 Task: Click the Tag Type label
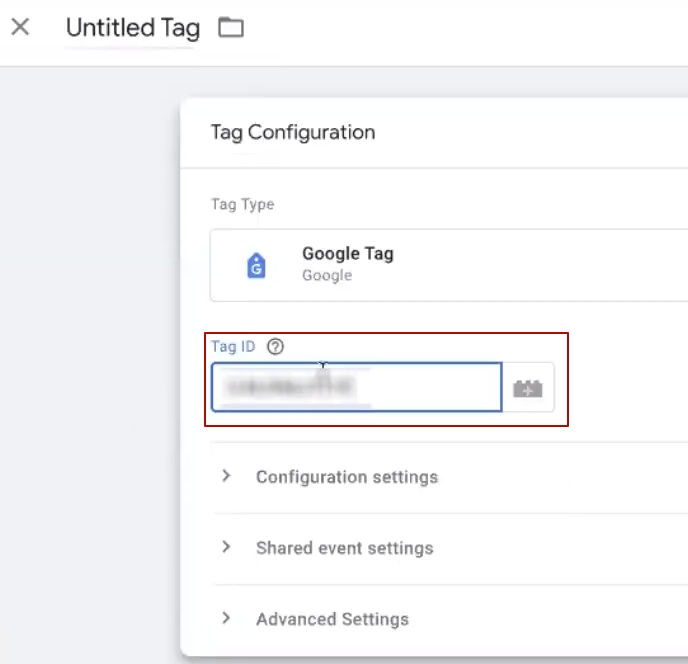click(x=242, y=204)
